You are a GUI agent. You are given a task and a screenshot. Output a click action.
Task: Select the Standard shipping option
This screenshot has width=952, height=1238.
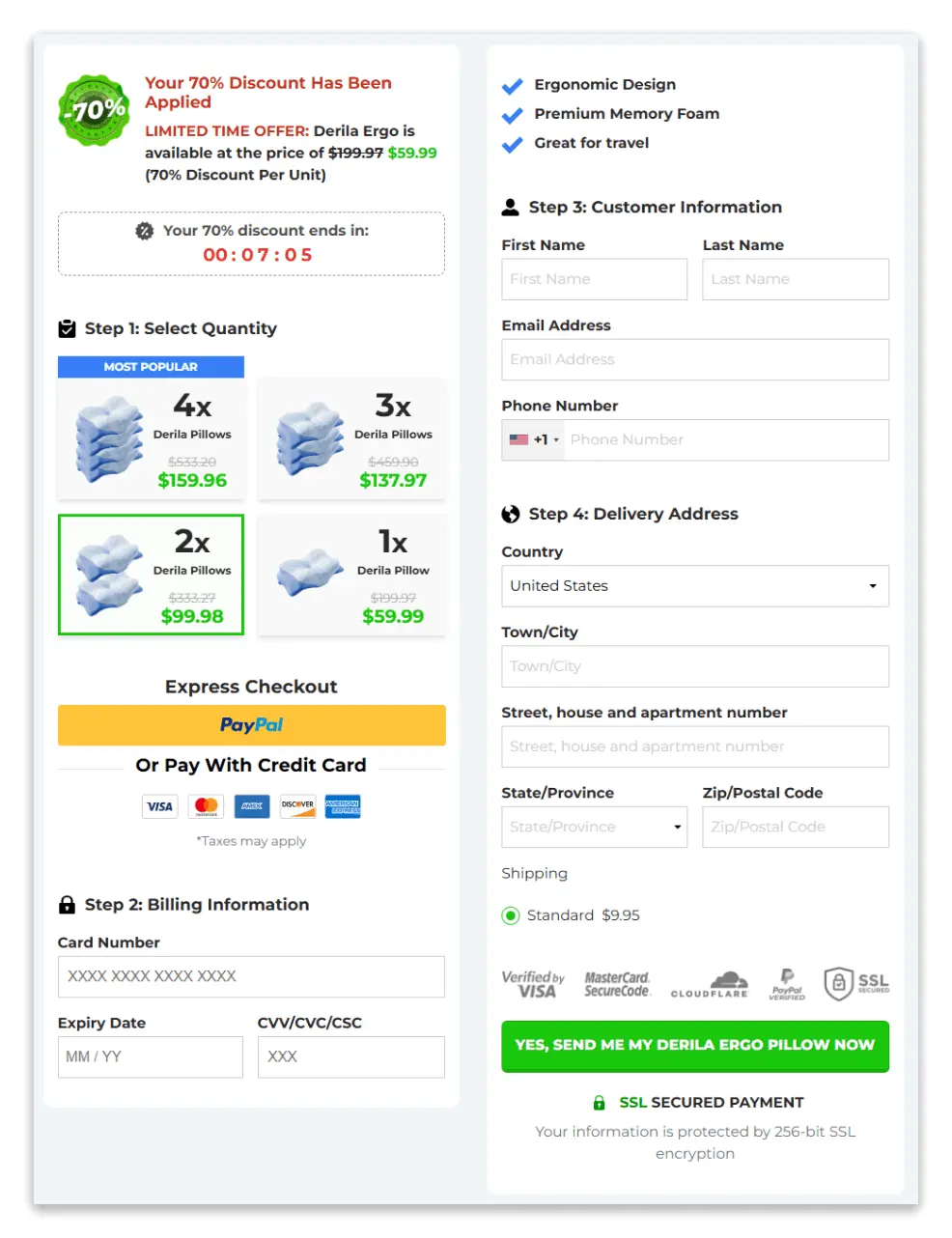[x=511, y=915]
